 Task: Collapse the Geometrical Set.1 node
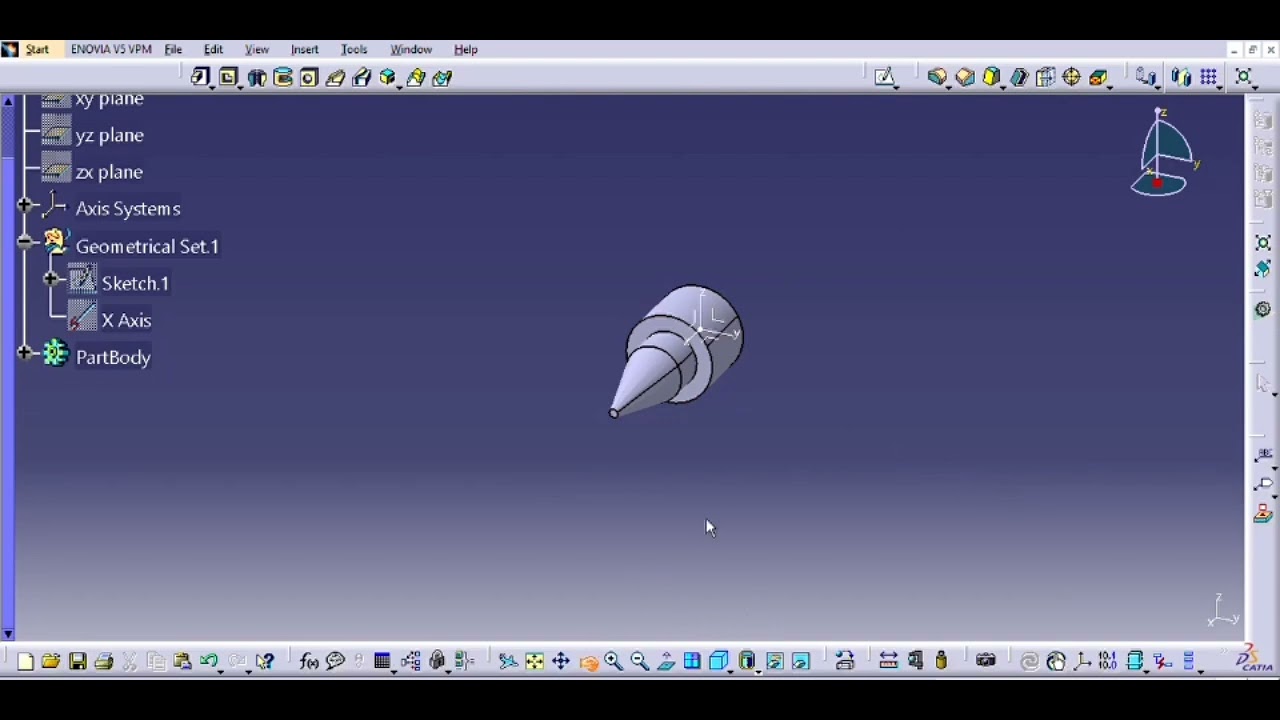[x=26, y=242]
